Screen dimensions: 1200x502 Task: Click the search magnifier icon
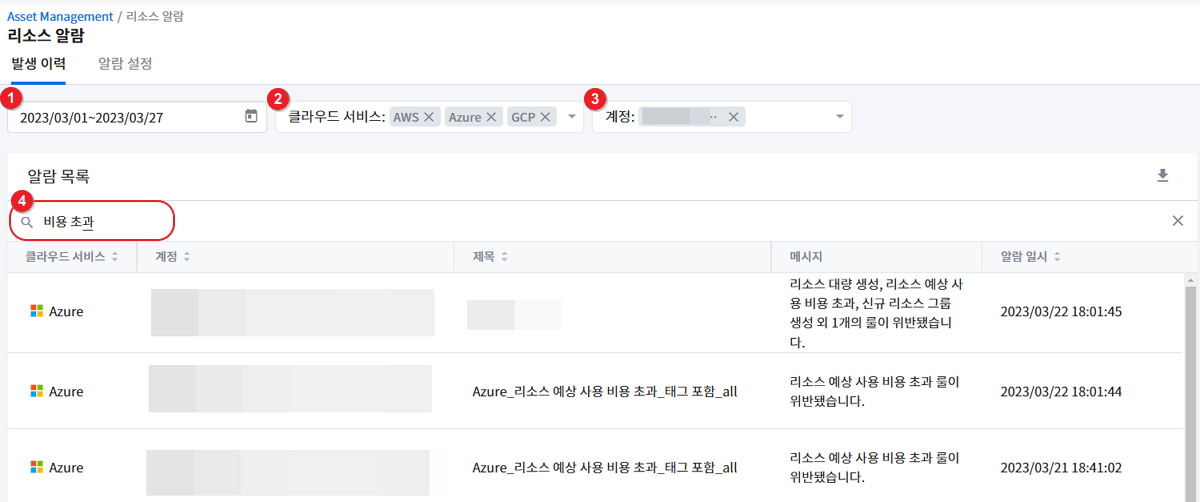tap(27, 221)
